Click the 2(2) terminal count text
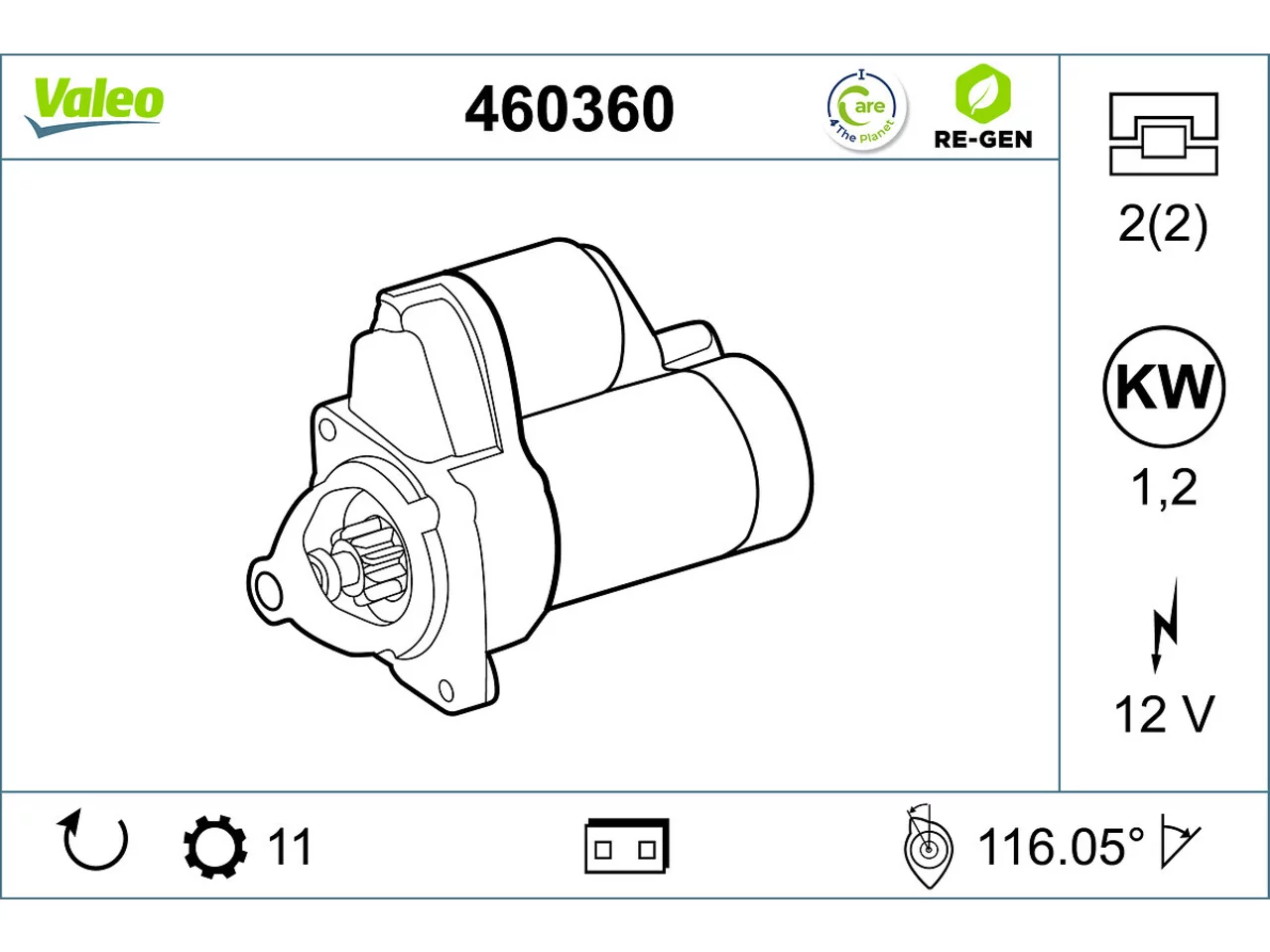1270x952 pixels. (1163, 224)
